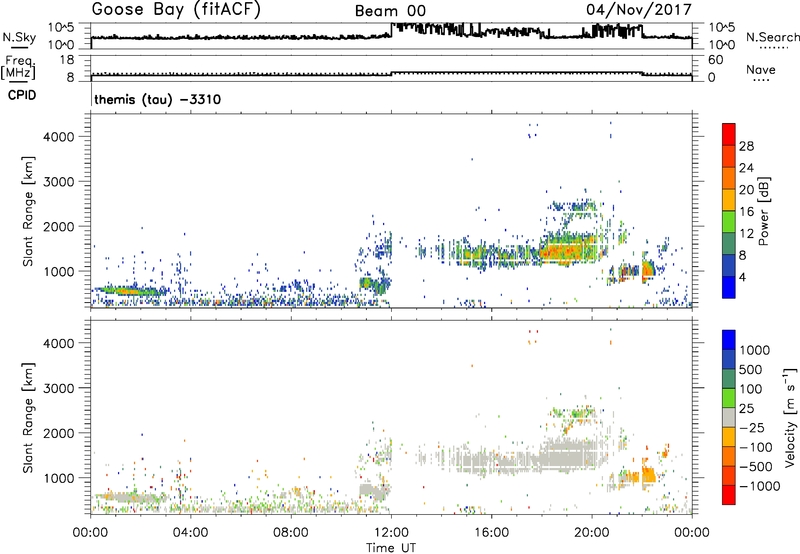Click the gray segment of the Velocity color bar
This screenshot has width=800, height=554.
pyautogui.click(x=729, y=418)
